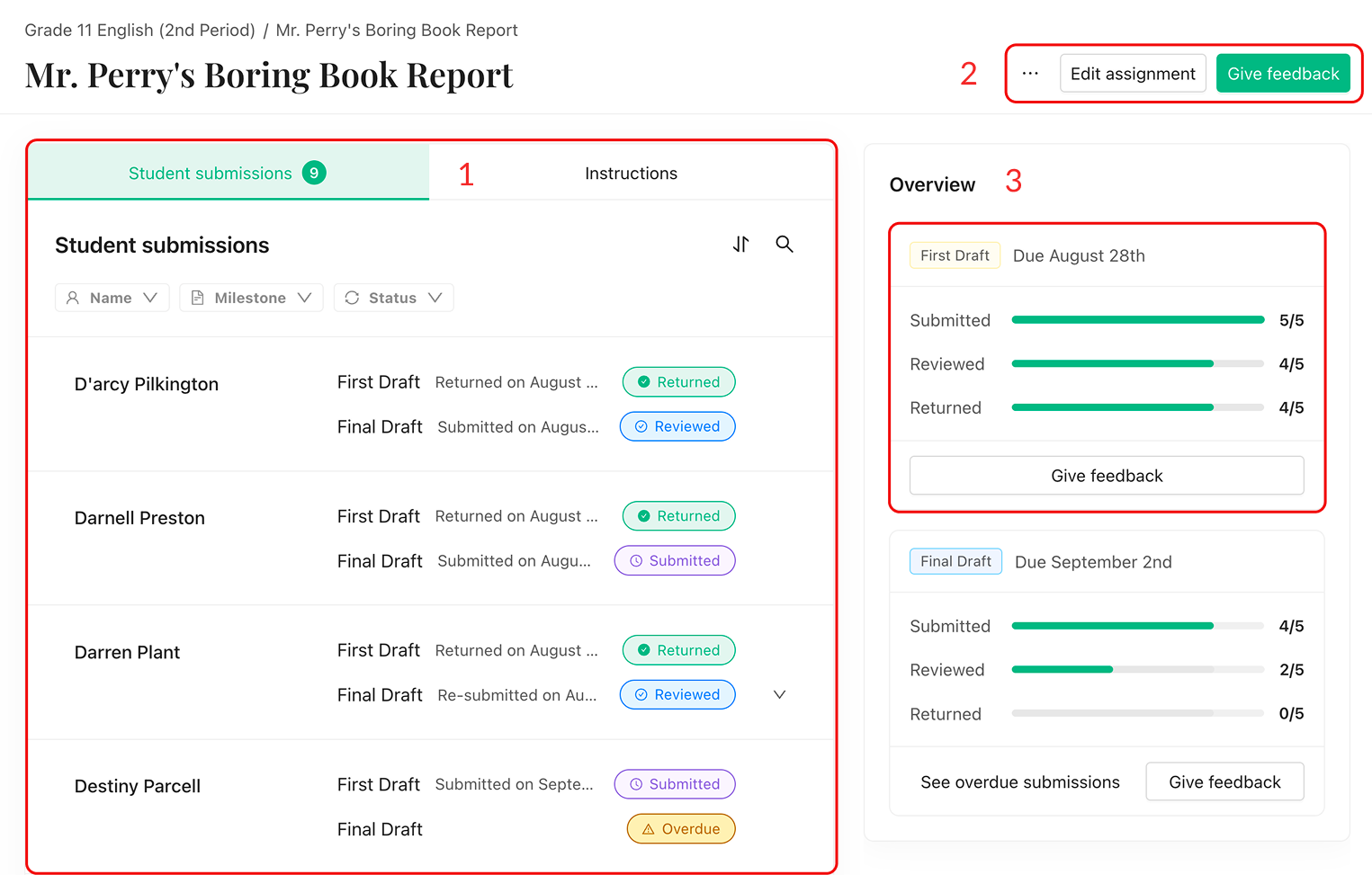Click 'Re-submitted on Au...' text for Darren Plant
This screenshot has width=1372, height=875.
pyautogui.click(x=517, y=695)
